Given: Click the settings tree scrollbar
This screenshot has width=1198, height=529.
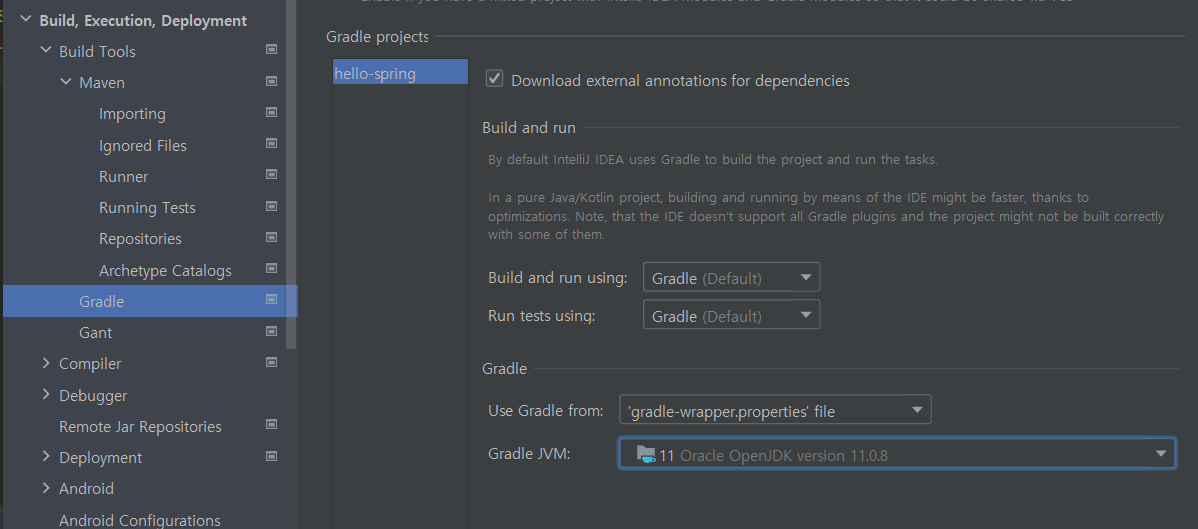Looking at the screenshot, I should click(x=291, y=176).
